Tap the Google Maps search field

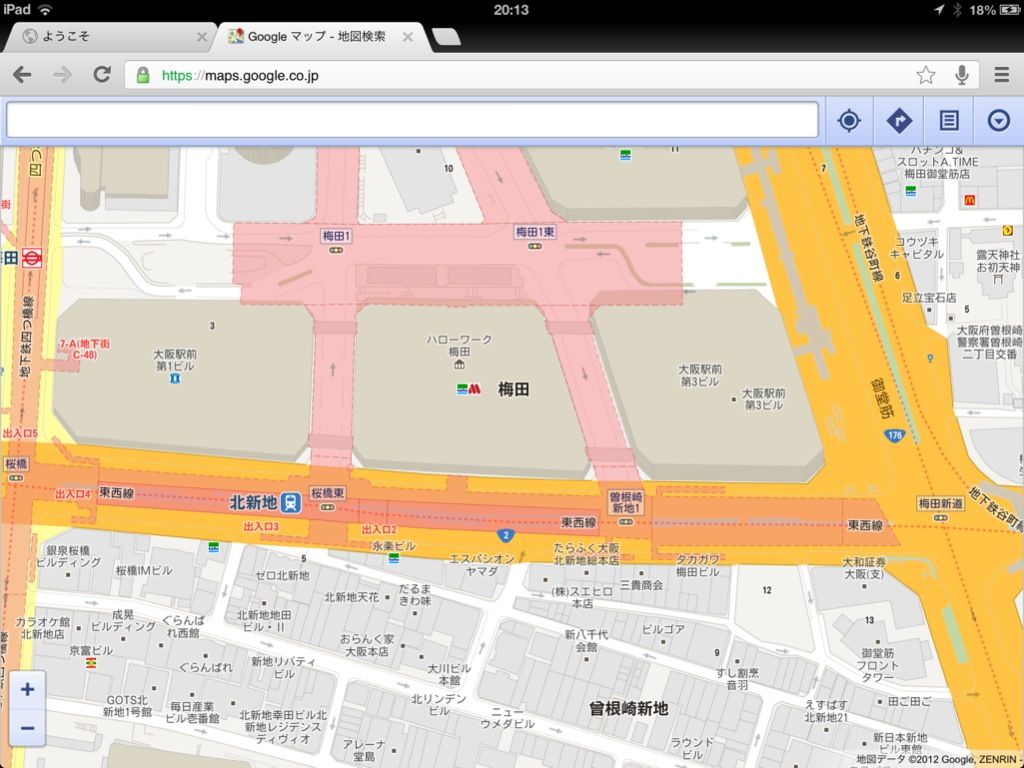(x=412, y=120)
